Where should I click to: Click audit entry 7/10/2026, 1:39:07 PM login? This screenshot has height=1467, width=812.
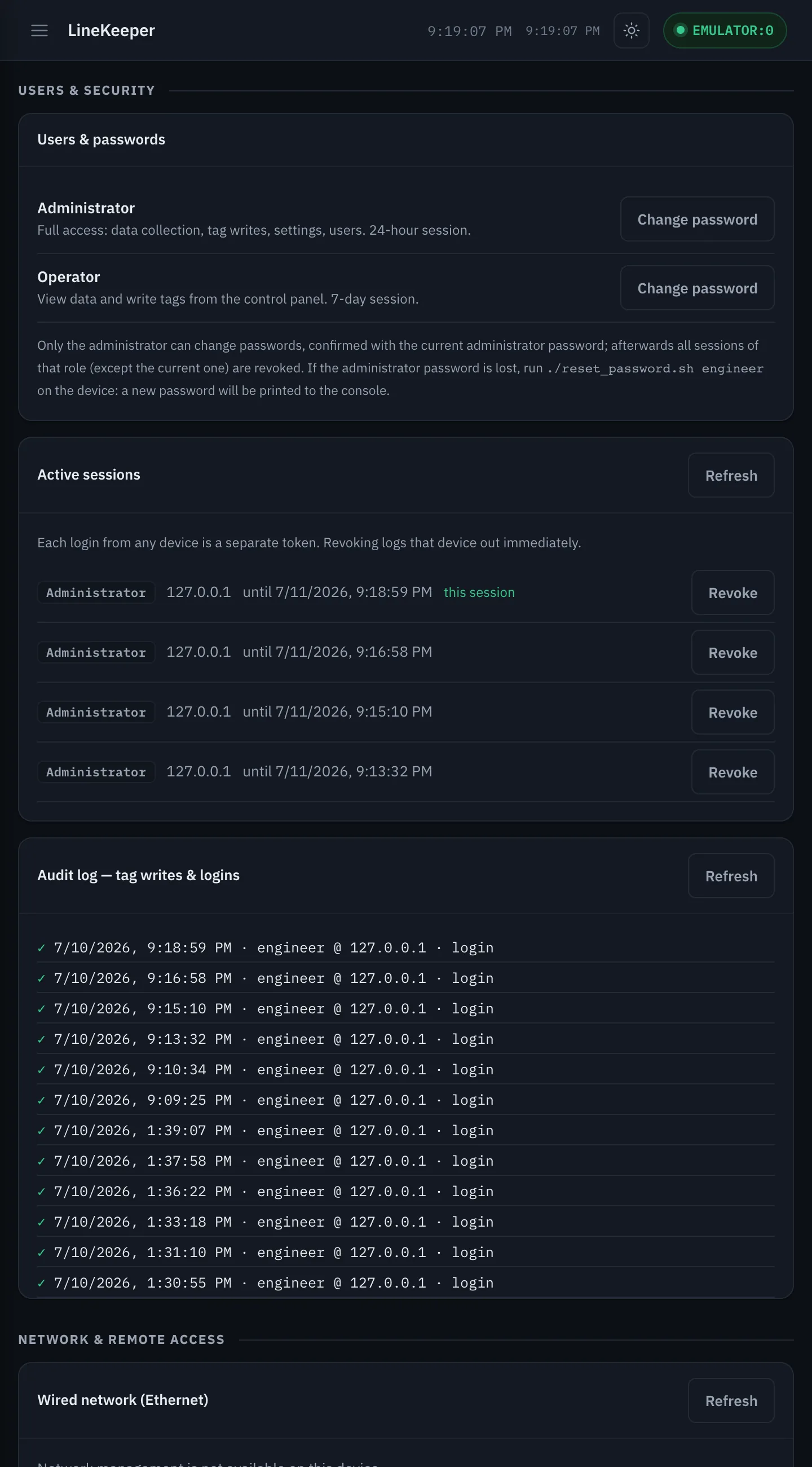point(405,1130)
